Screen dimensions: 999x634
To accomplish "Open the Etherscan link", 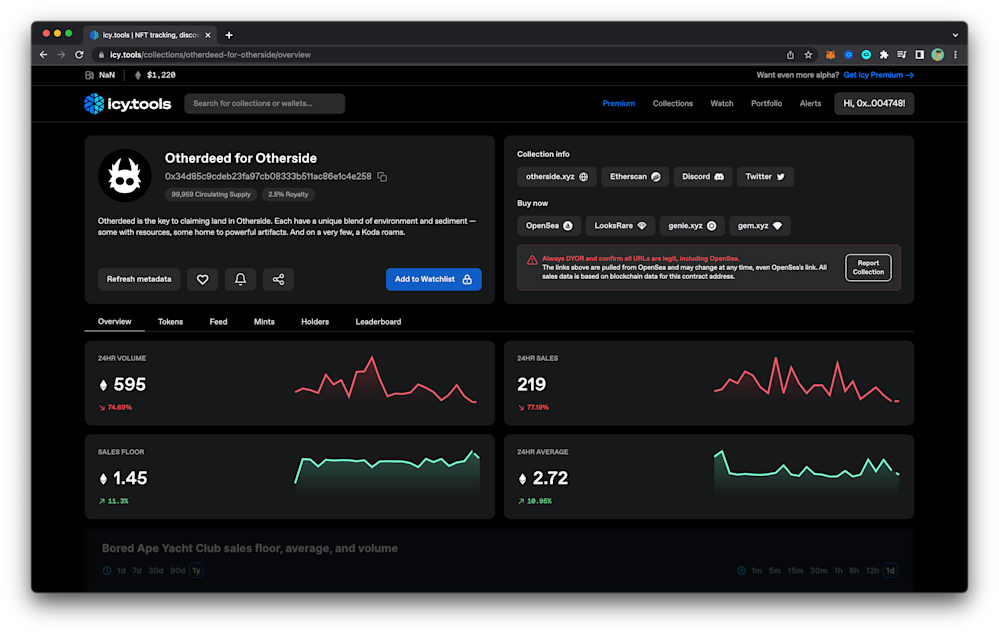I will pyautogui.click(x=635, y=177).
